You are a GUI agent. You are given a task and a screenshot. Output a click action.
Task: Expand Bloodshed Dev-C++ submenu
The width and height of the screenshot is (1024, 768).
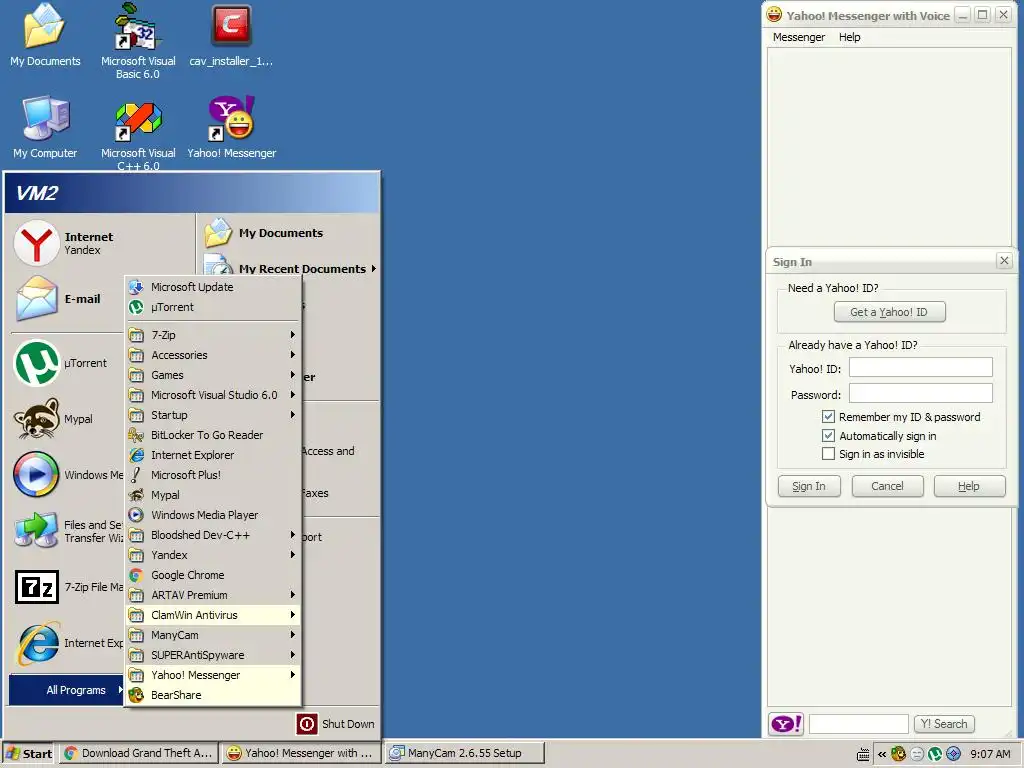click(x=213, y=535)
